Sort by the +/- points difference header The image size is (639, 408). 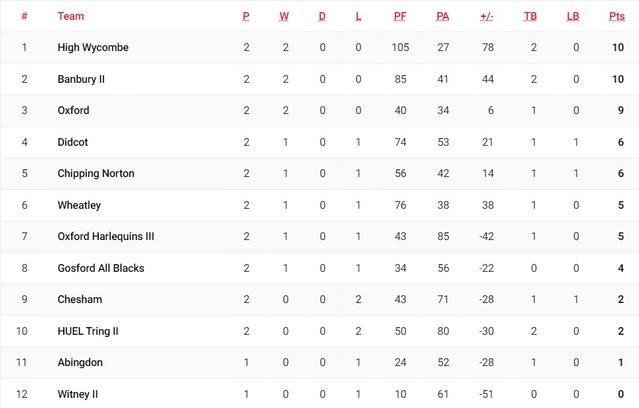point(487,17)
